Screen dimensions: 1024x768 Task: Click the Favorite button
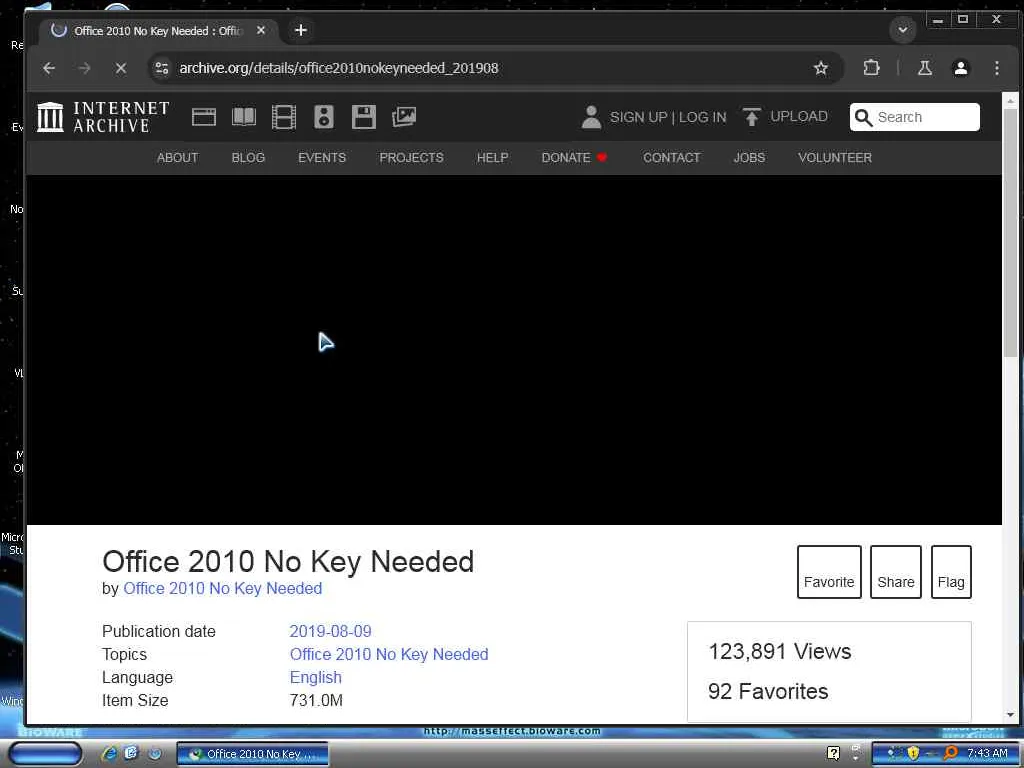tap(829, 572)
